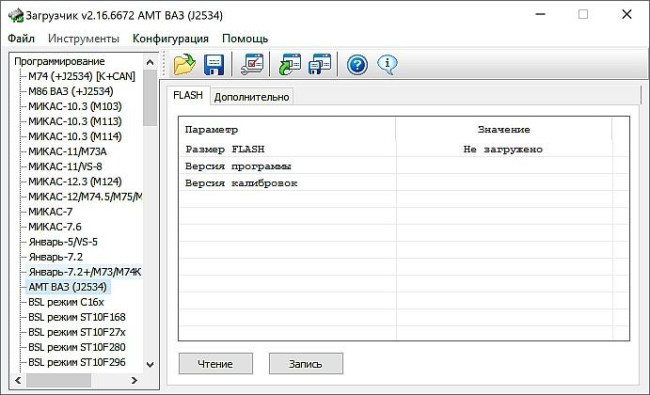This screenshot has height=395, width=650.
Task: Click the Размер FLASH row label
Action: coord(225,149)
